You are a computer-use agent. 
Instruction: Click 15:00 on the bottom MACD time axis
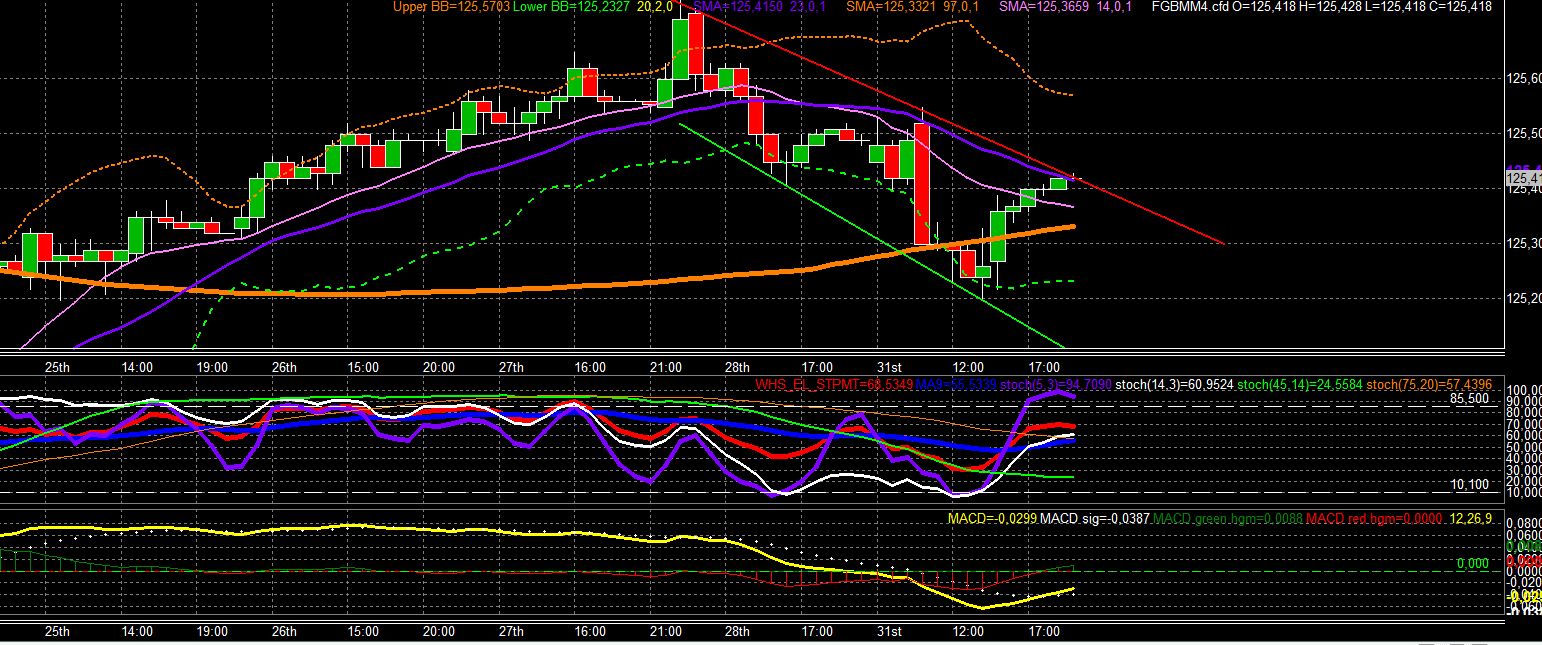[x=363, y=632]
